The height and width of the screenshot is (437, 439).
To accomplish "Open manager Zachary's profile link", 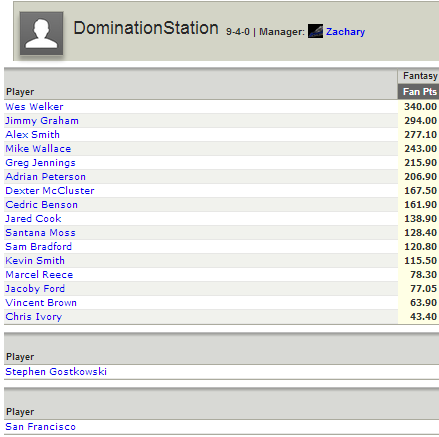I will [345, 32].
